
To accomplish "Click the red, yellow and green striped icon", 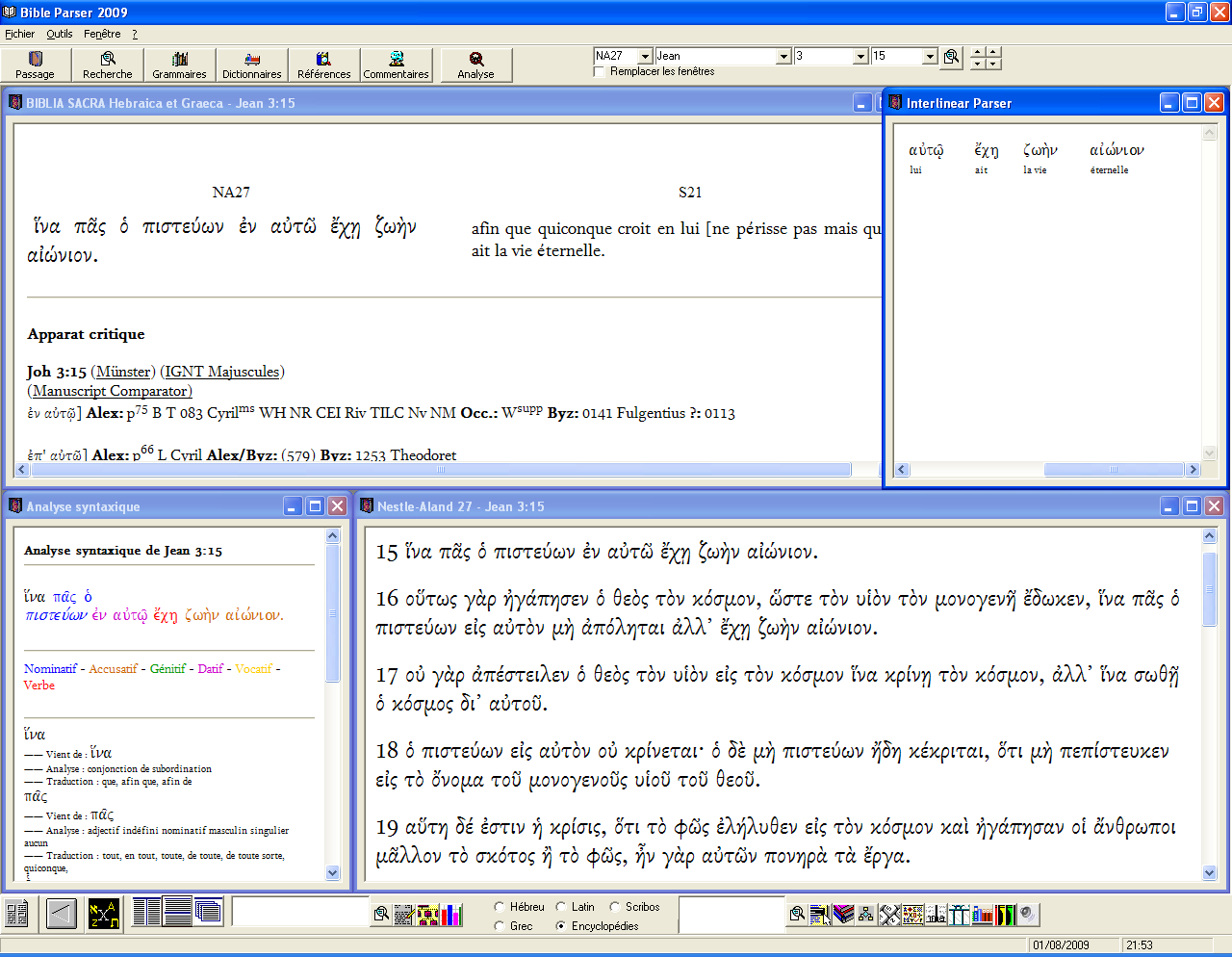I will [x=1005, y=914].
